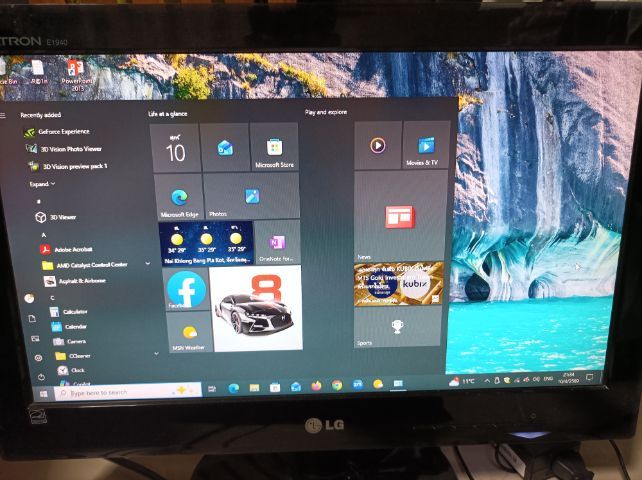Open the Photos tile
The image size is (642, 480).
pos(251,196)
